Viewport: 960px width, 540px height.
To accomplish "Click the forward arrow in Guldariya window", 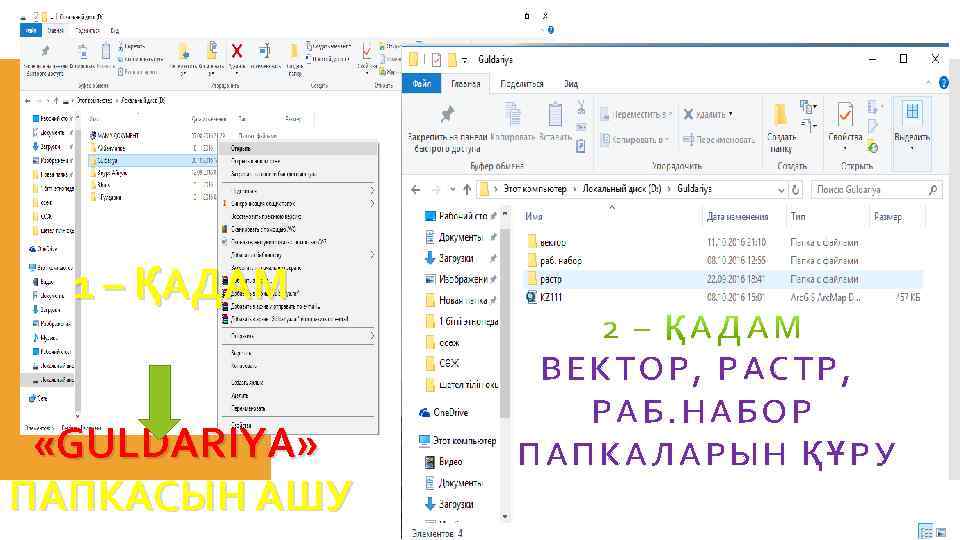I will (436, 190).
